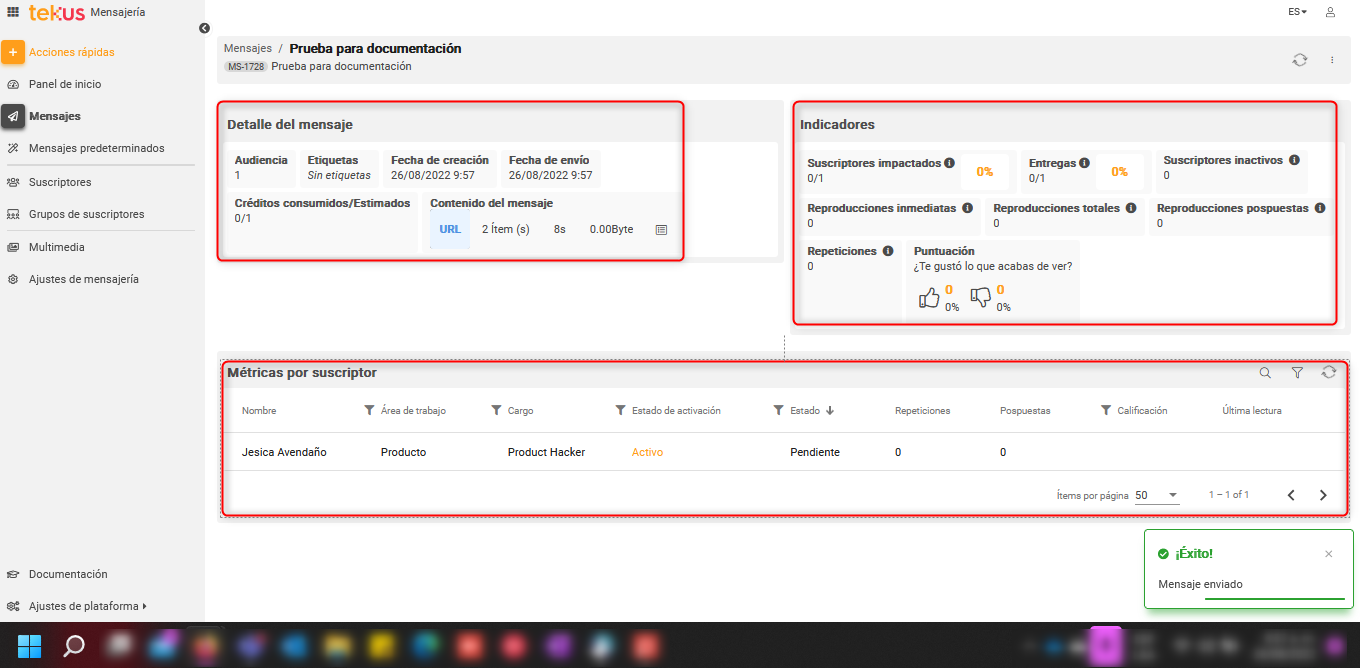Screen dimensions: 1360x668
Task: Go to Multimedia in the sidebar
Action: (x=56, y=247)
